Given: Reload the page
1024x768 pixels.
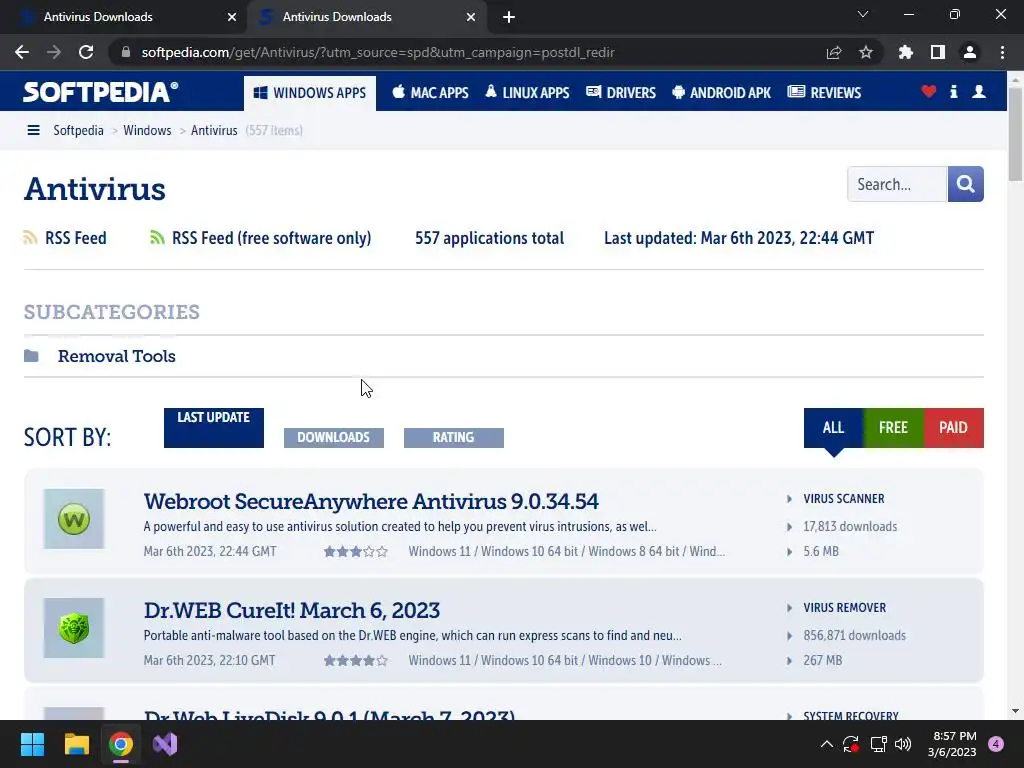Looking at the screenshot, I should [86, 52].
